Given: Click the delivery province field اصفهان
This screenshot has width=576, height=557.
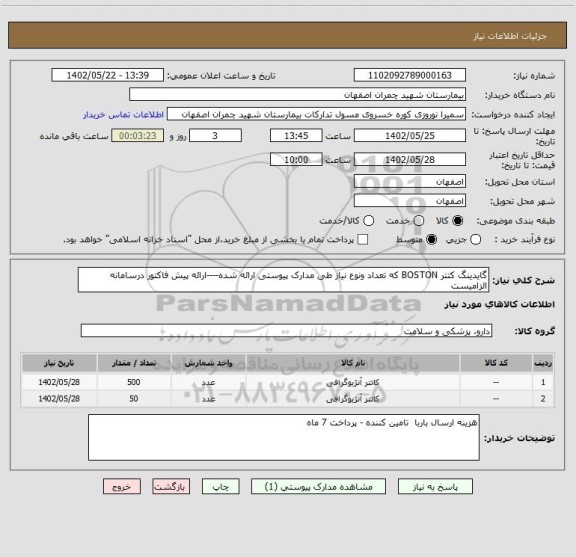Looking at the screenshot, I should point(410,182).
